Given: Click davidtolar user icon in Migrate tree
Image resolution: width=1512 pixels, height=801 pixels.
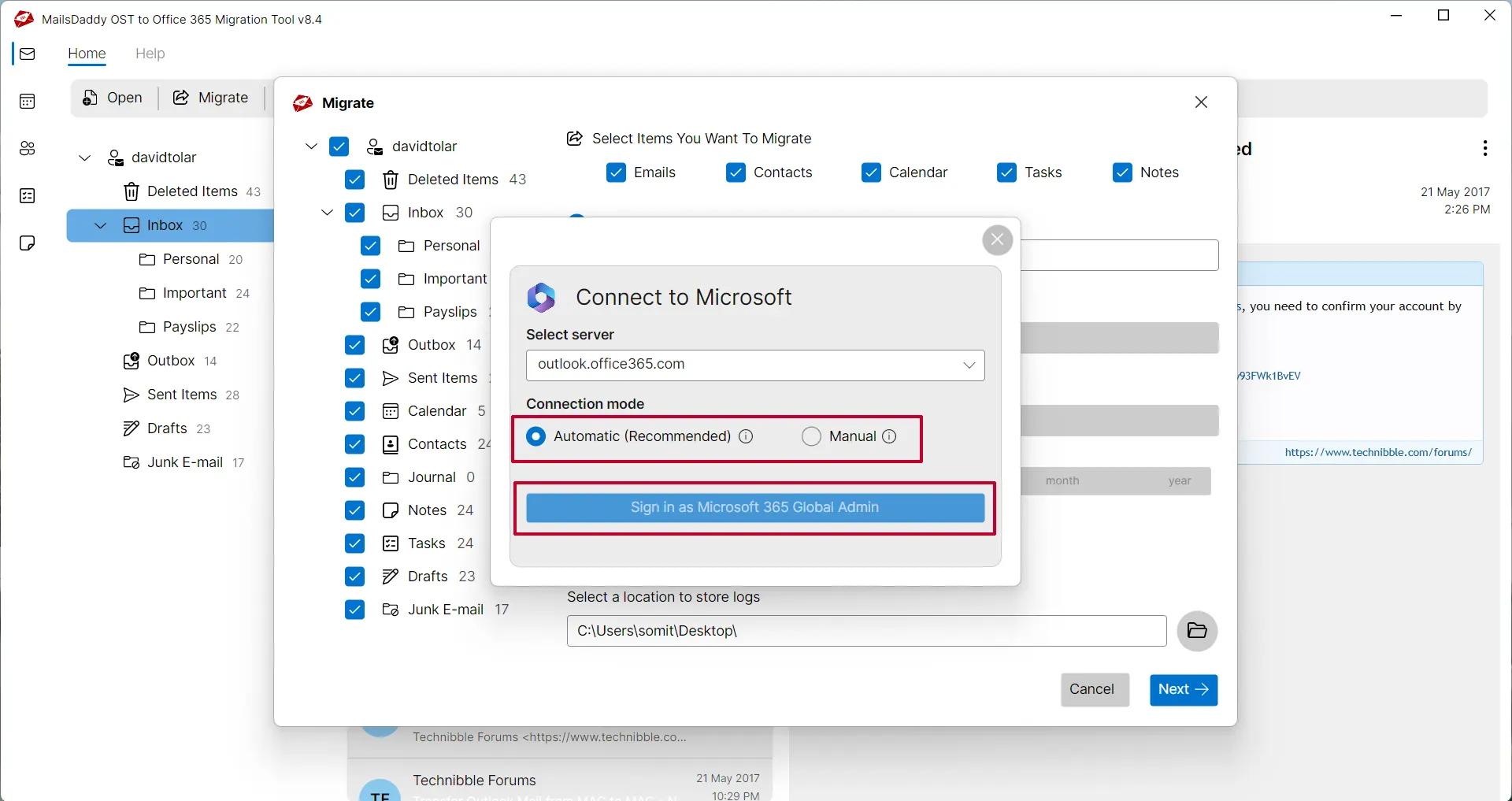Looking at the screenshot, I should click(375, 146).
